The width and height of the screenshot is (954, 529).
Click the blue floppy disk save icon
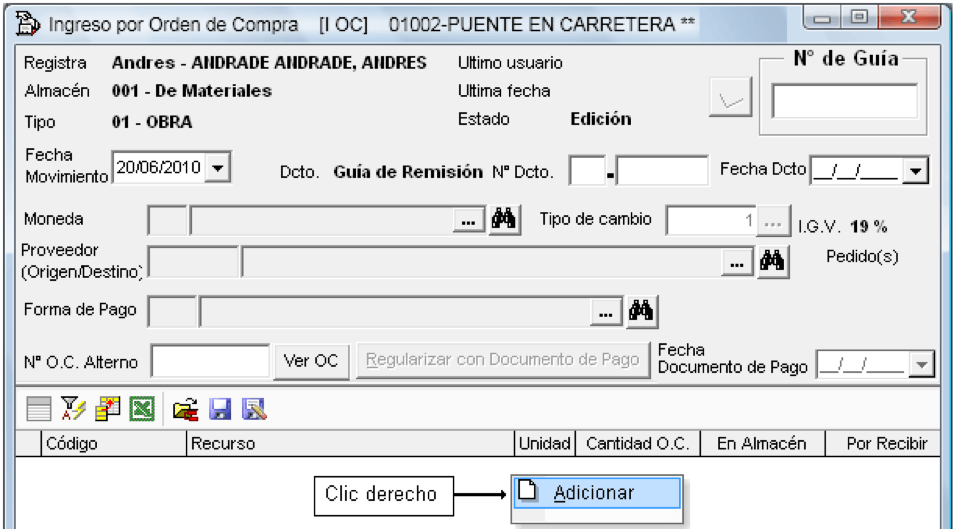click(x=220, y=409)
